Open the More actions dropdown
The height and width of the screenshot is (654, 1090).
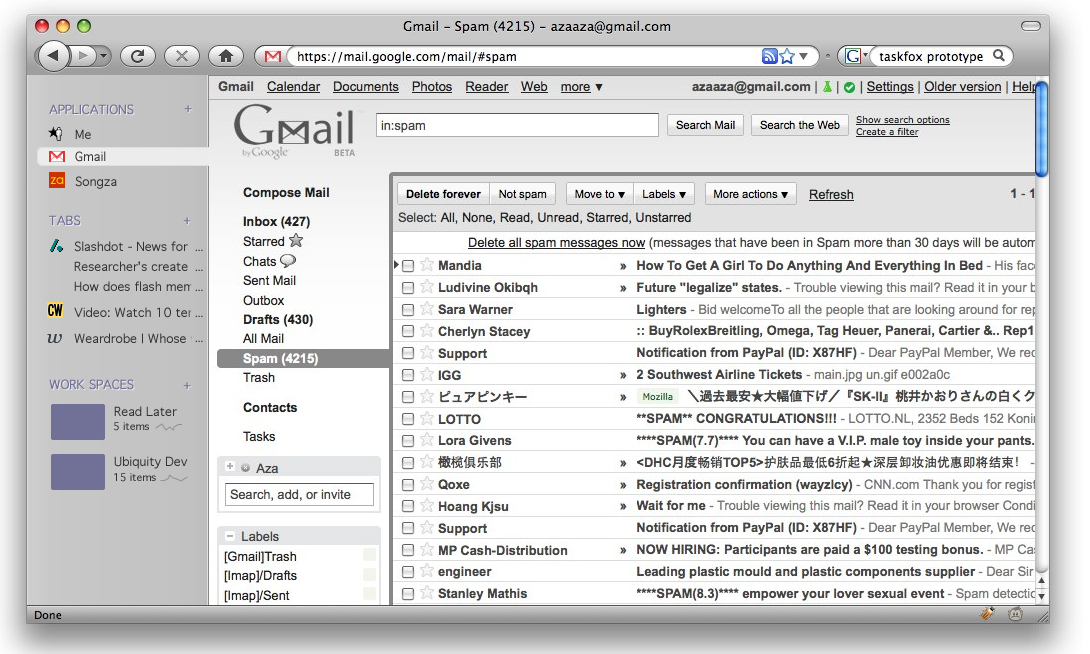750,194
